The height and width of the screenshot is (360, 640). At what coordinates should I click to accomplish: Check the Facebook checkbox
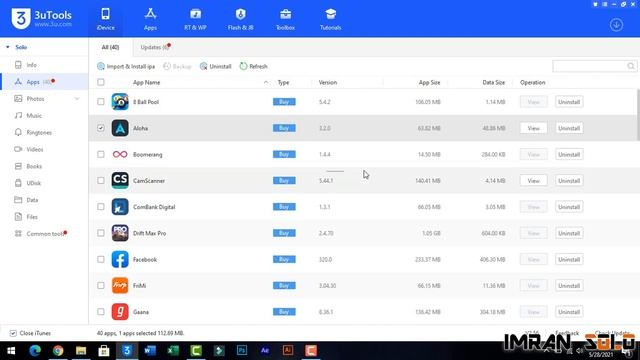tap(101, 259)
